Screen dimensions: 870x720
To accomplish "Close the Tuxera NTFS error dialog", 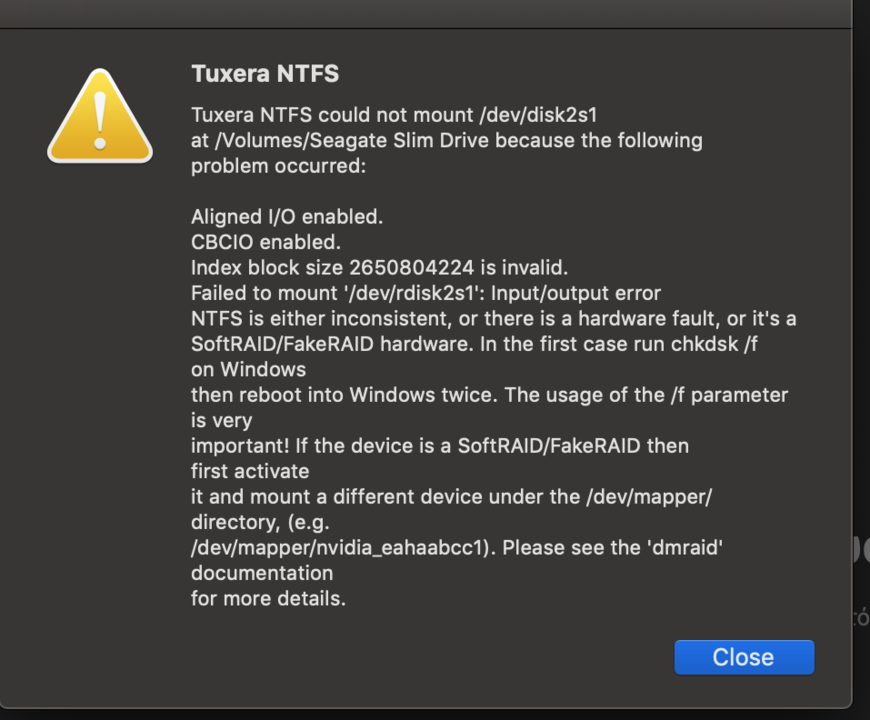I will 744,657.
